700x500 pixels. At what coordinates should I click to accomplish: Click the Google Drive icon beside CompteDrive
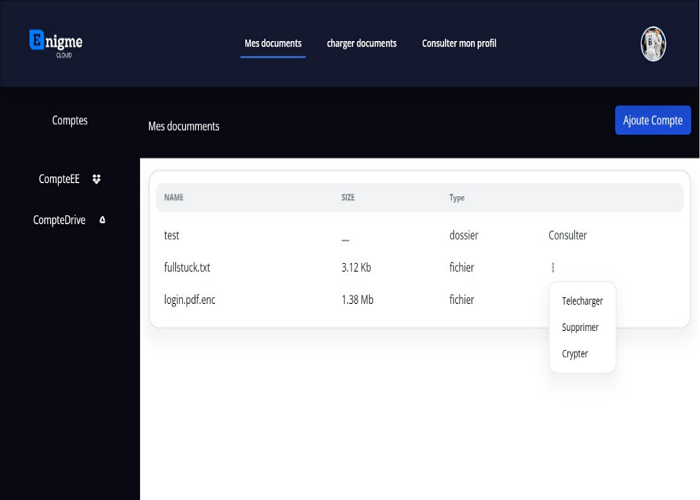(102, 220)
